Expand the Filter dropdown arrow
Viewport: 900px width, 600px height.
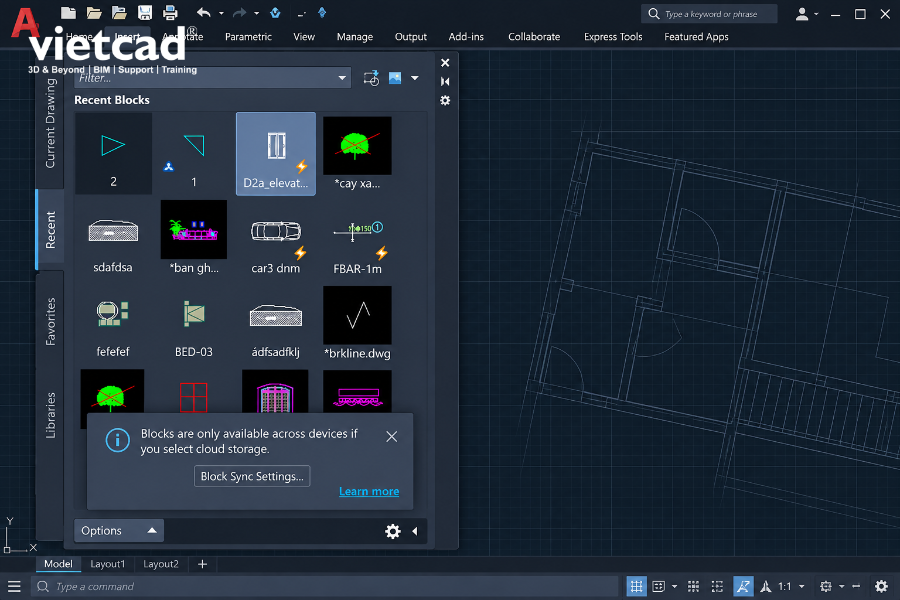tap(342, 78)
